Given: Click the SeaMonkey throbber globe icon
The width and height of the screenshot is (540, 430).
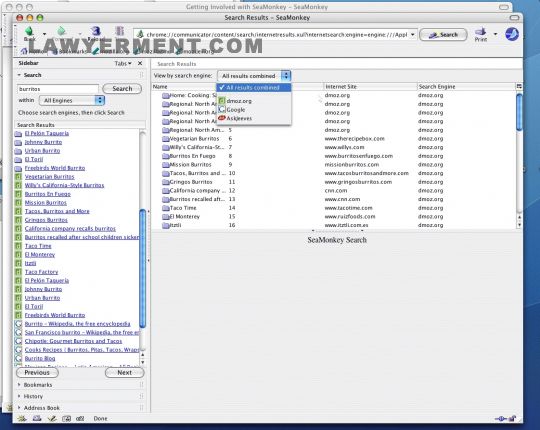Looking at the screenshot, I should click(512, 34).
